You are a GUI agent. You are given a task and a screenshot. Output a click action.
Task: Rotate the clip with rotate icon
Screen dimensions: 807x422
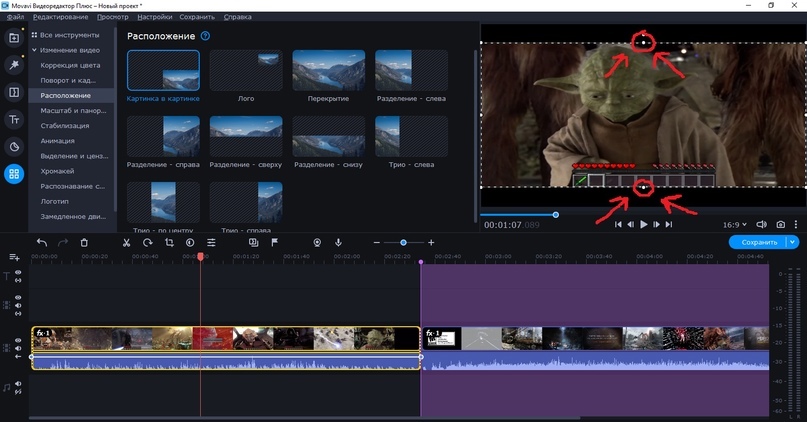(148, 242)
